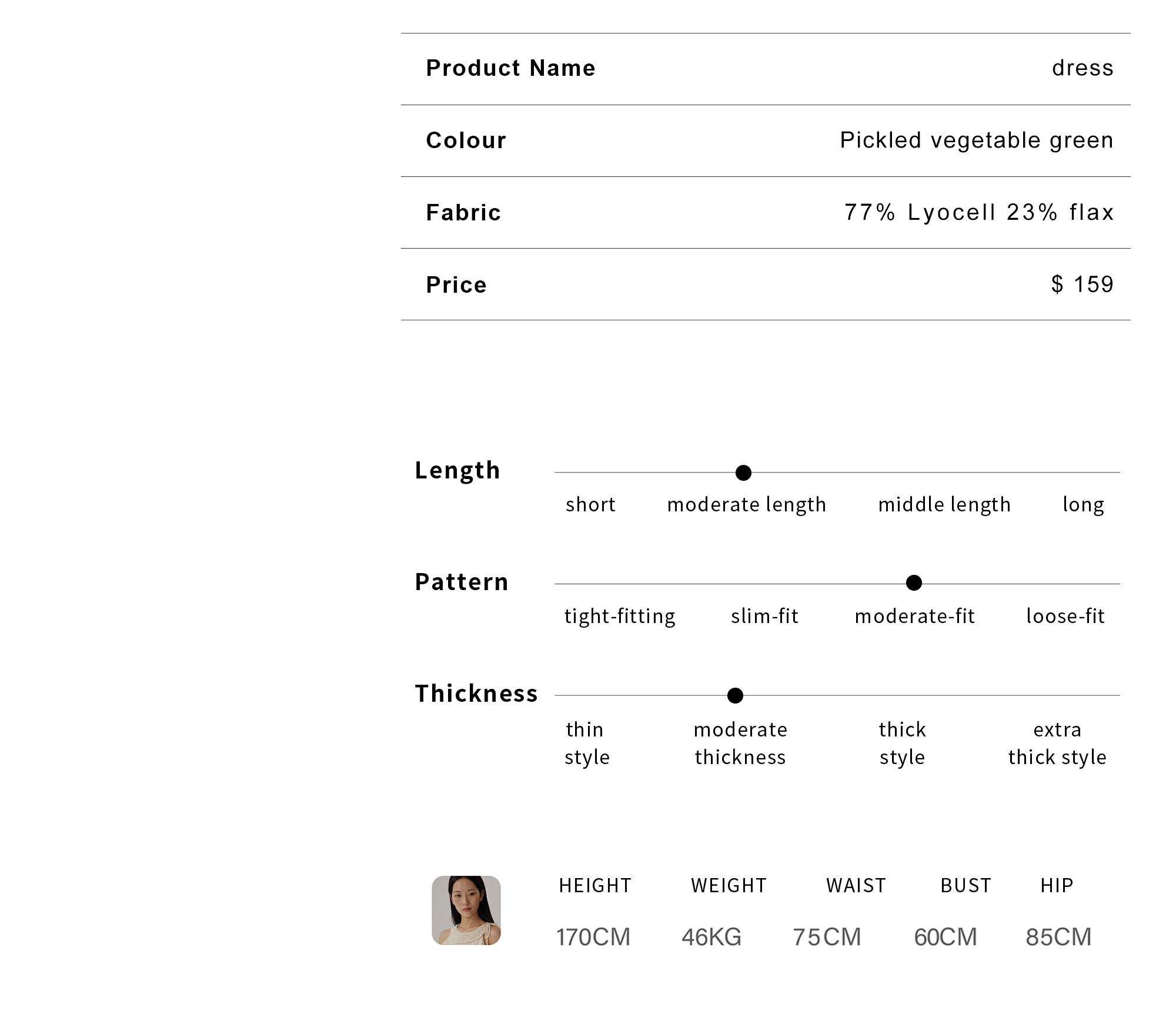Click the Pattern slider dot
Screen dimensions: 1176x1018
pos(914,583)
